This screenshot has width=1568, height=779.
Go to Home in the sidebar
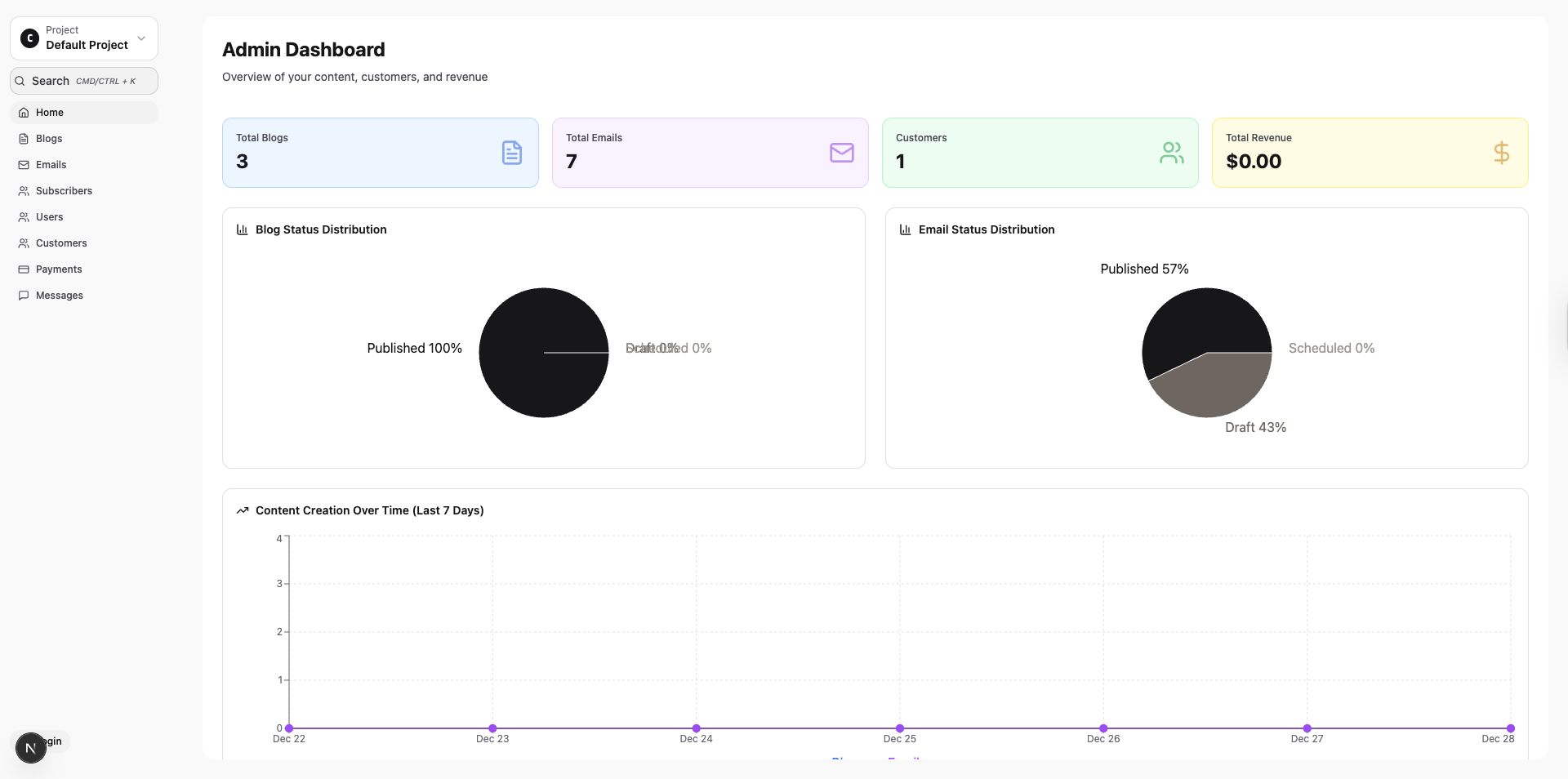[84, 113]
